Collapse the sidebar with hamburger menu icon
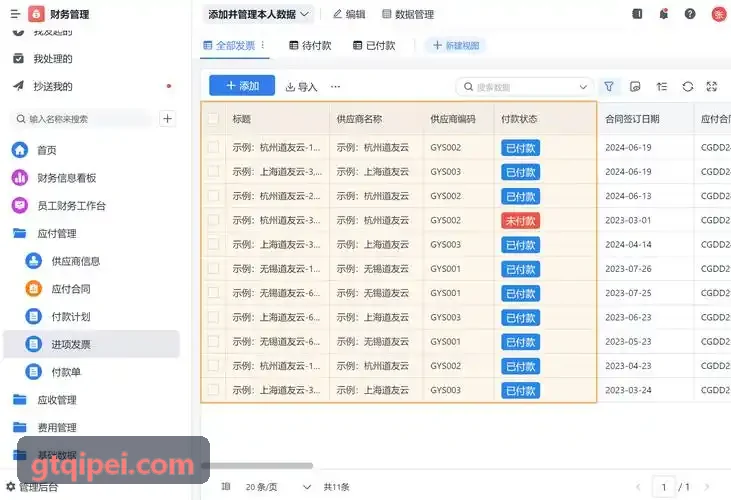The height and width of the screenshot is (500, 731). [x=15, y=14]
